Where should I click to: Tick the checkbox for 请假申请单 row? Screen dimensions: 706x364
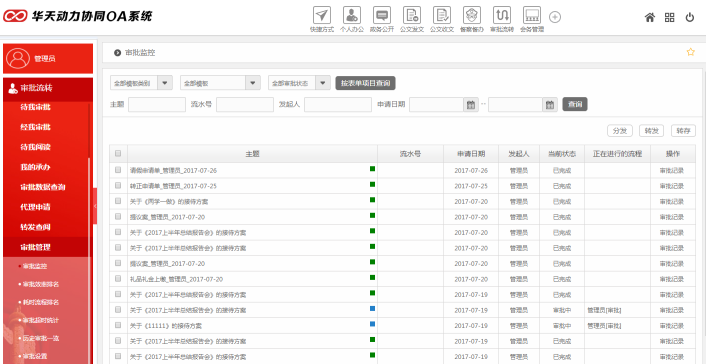[118, 170]
